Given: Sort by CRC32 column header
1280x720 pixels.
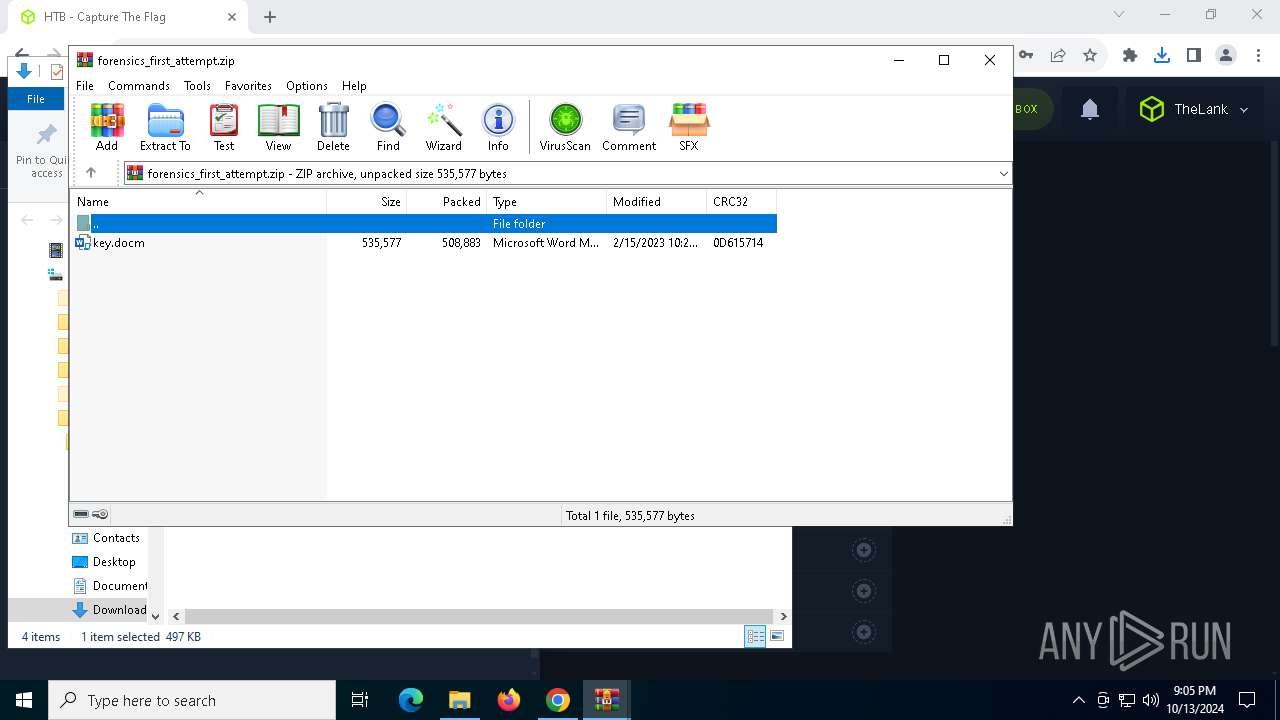Looking at the screenshot, I should (742, 202).
